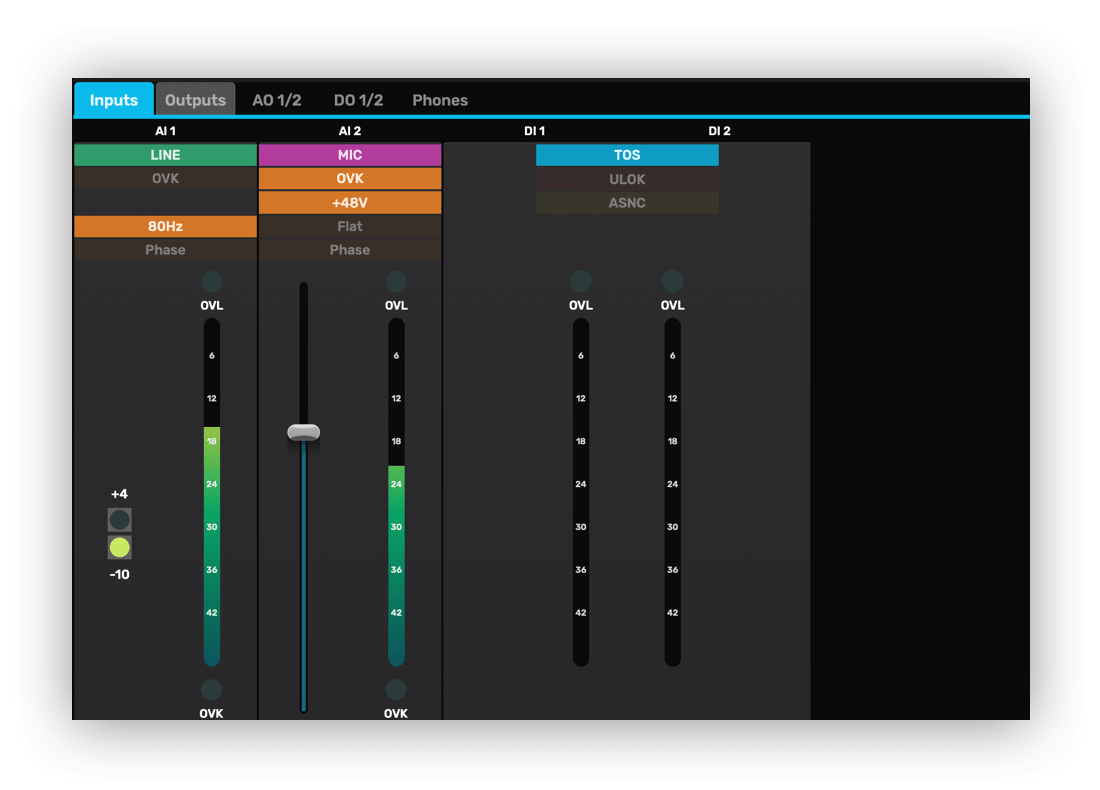Select the -10 reference level radio button

[x=119, y=547]
